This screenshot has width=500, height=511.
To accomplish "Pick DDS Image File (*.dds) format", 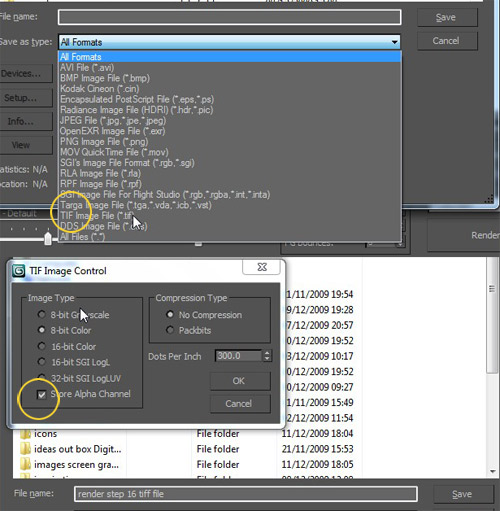I will pyautogui.click(x=230, y=226).
